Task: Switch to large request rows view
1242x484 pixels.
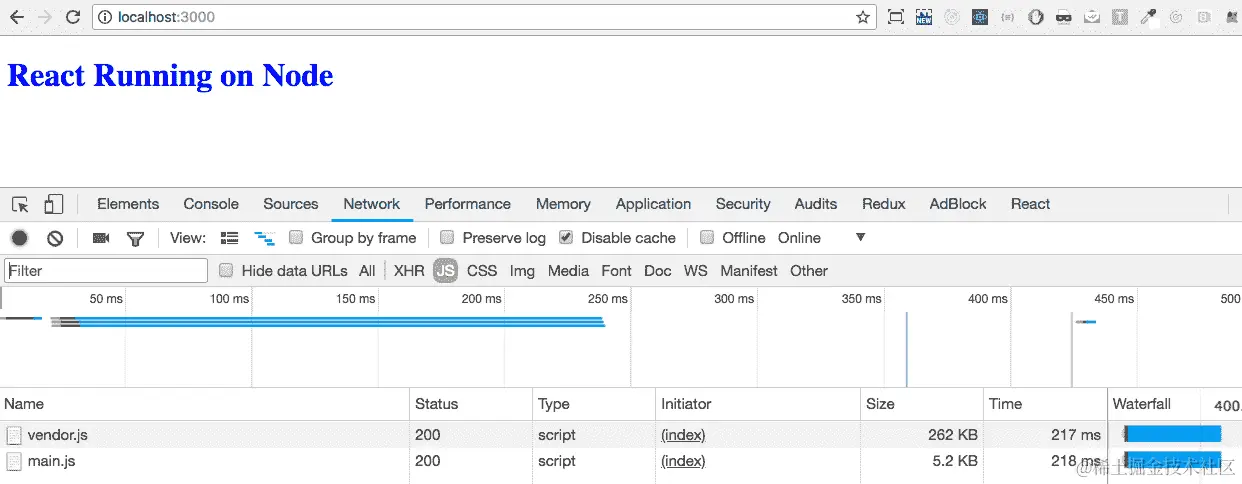Action: click(230, 238)
